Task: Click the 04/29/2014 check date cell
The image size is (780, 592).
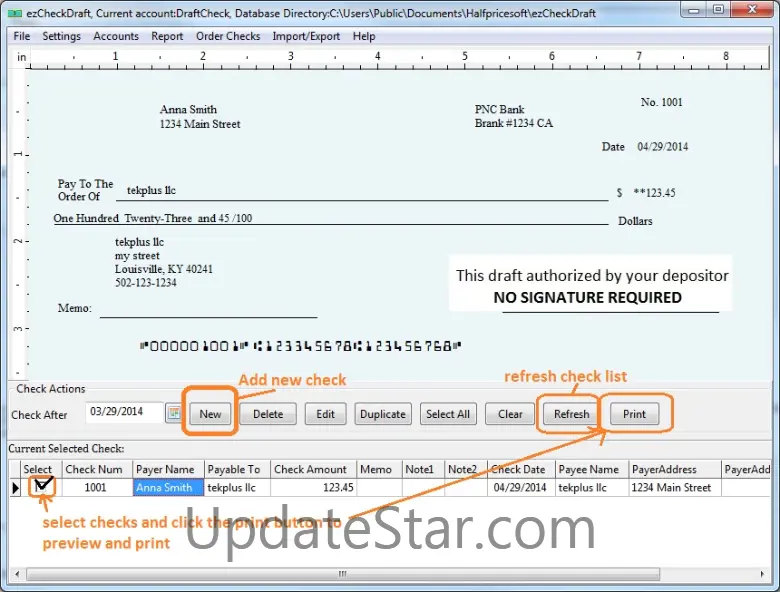Action: (521, 488)
